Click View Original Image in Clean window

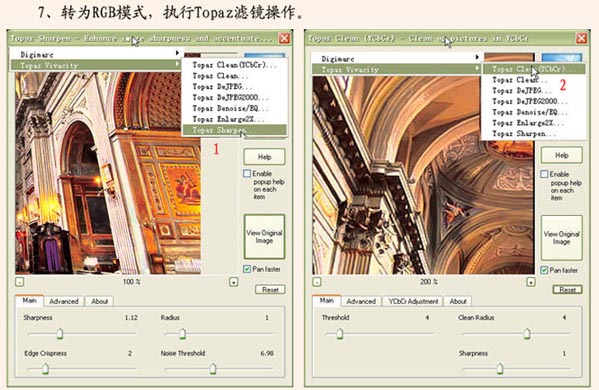(562, 238)
